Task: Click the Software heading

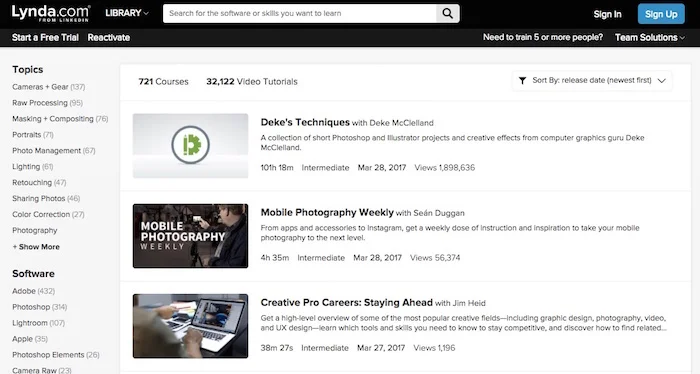Action: 33,274
